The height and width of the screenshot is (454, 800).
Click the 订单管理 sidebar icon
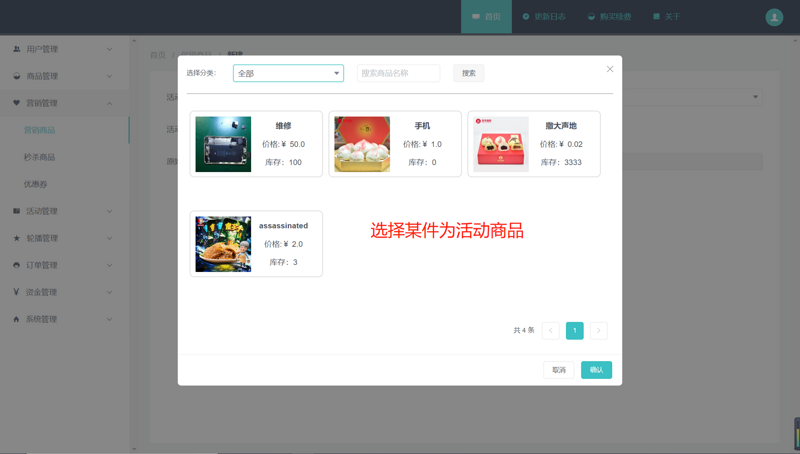[16, 265]
